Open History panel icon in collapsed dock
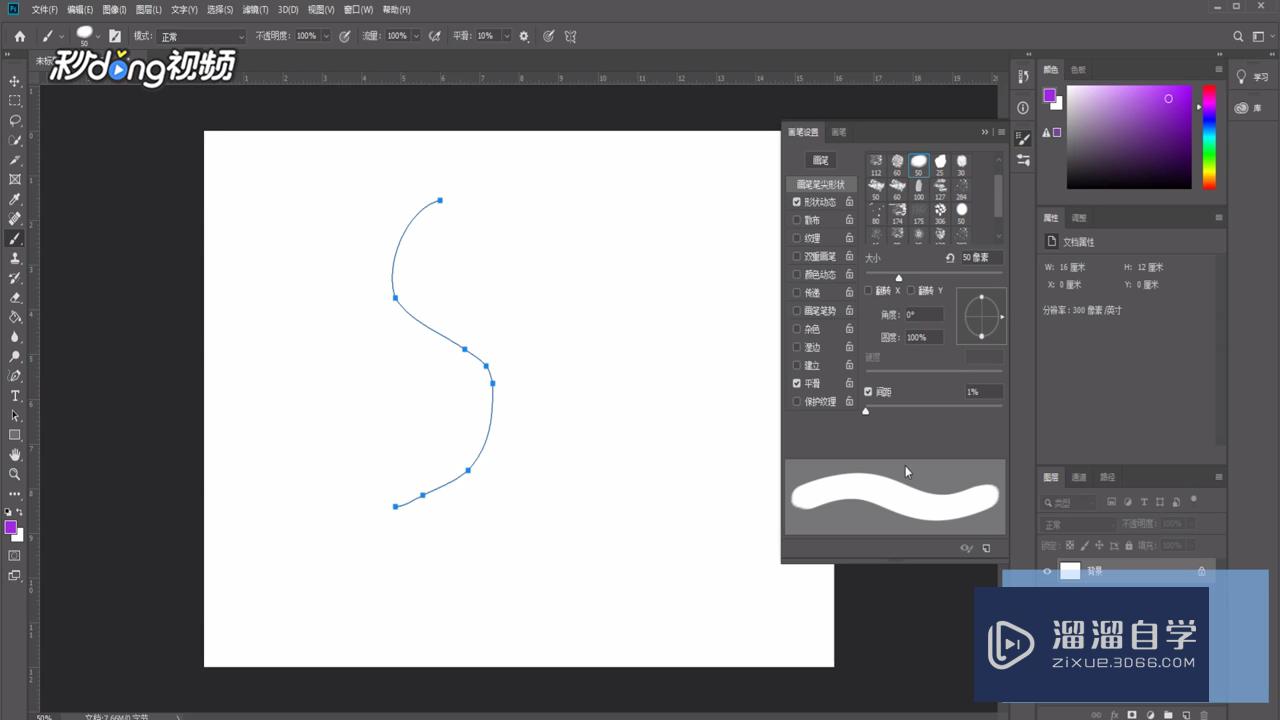 pos(1023,77)
